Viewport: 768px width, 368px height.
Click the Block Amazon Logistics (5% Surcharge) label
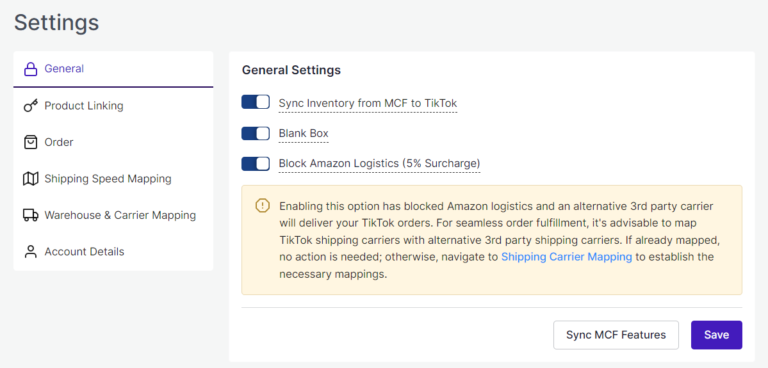380,164
